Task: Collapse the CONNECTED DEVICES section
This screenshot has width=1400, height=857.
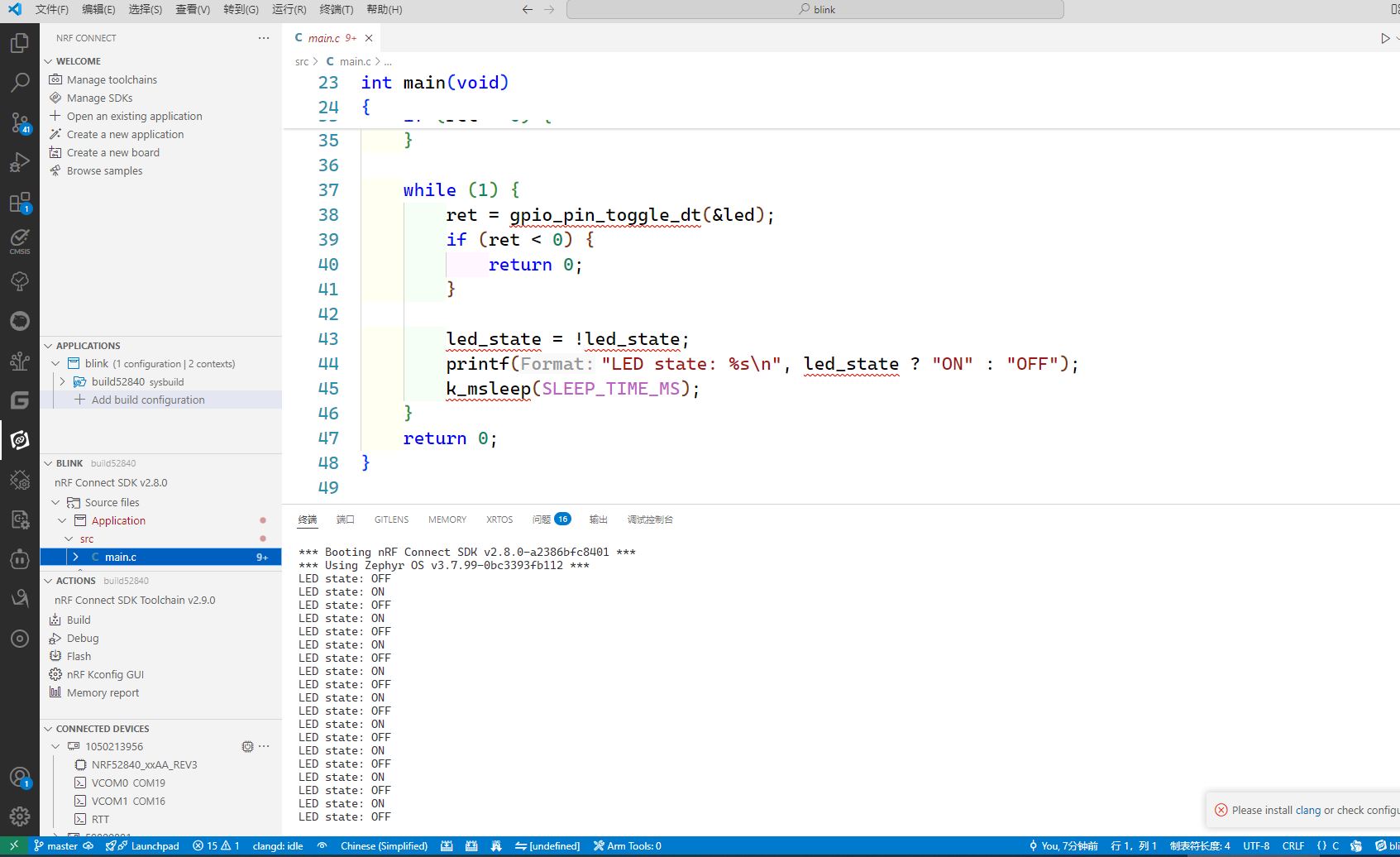Action: (x=48, y=729)
